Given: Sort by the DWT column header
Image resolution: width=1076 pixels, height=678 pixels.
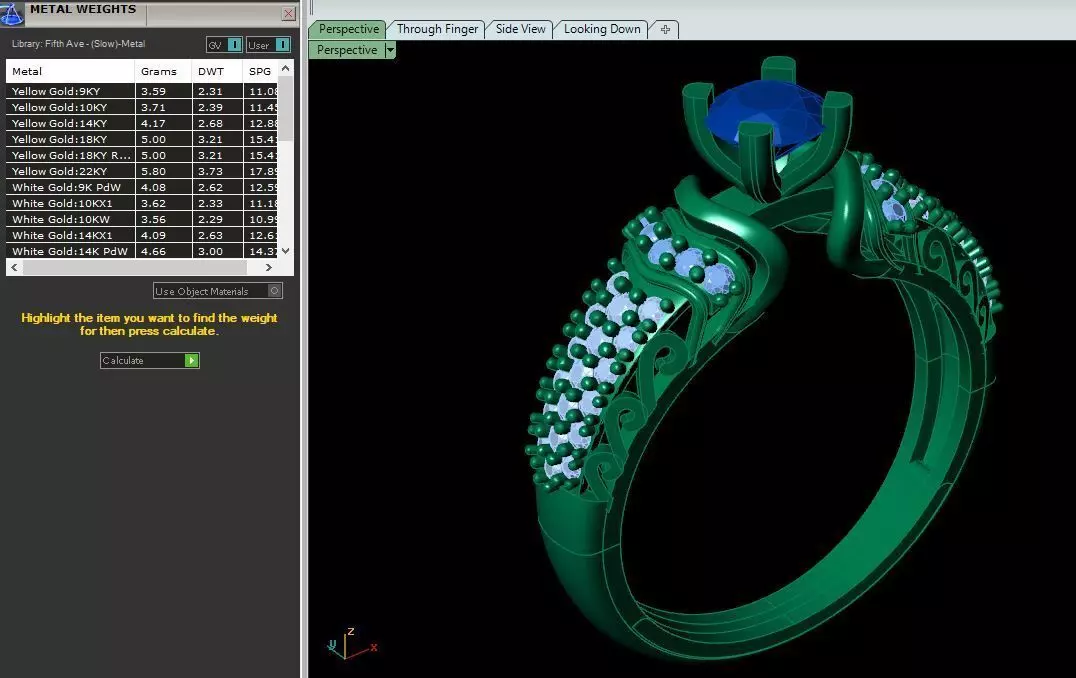Looking at the screenshot, I should click(217, 71).
